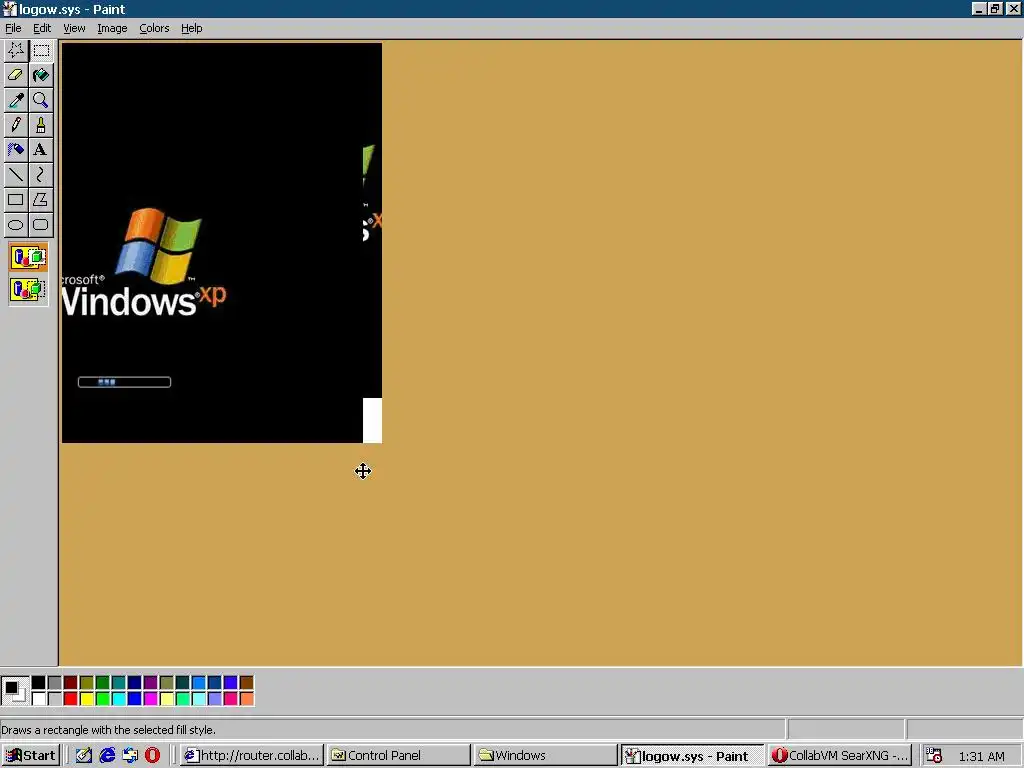Screen dimensions: 1024x768
Task: Select the hot pink swatch
Action: pyautogui.click(x=231, y=699)
